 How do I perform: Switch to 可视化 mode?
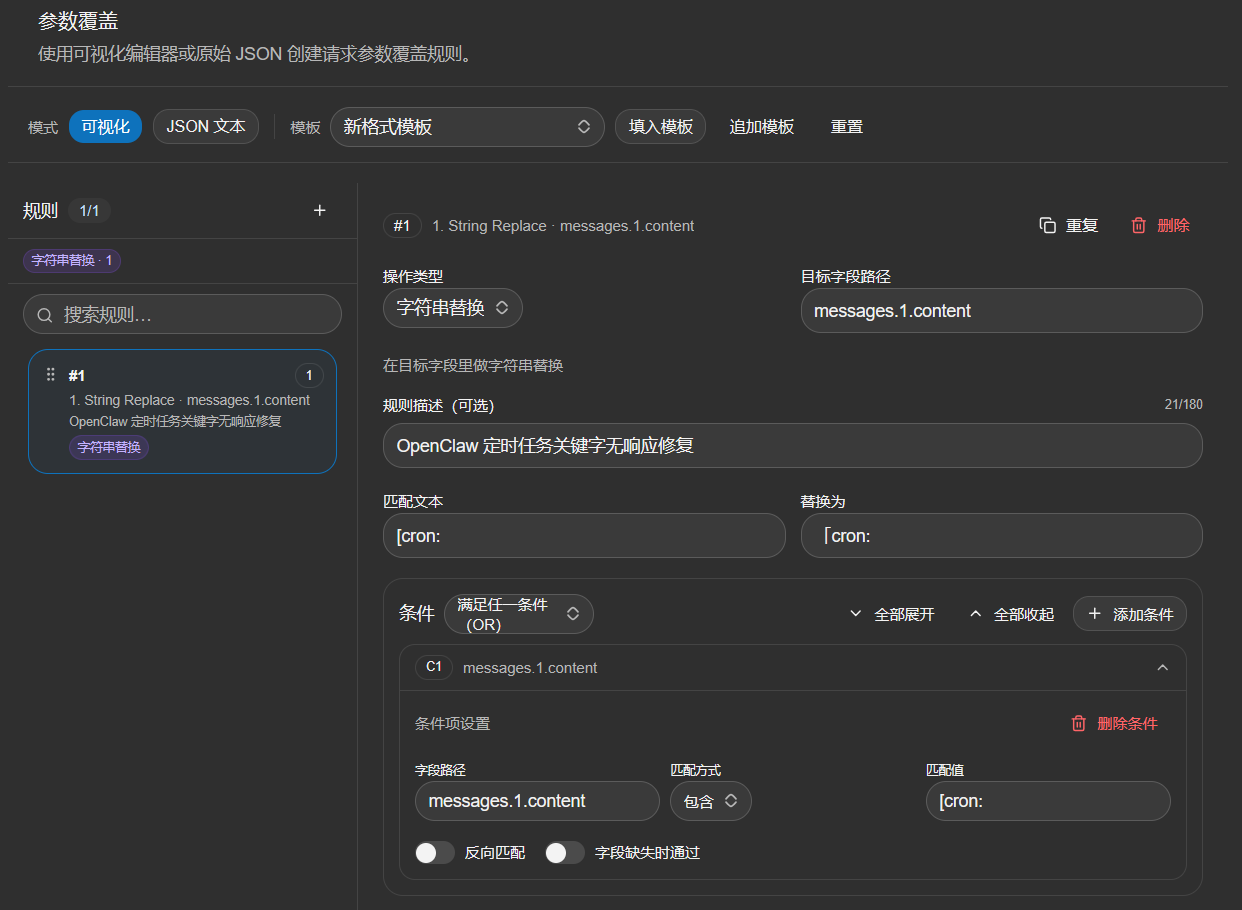(105, 127)
